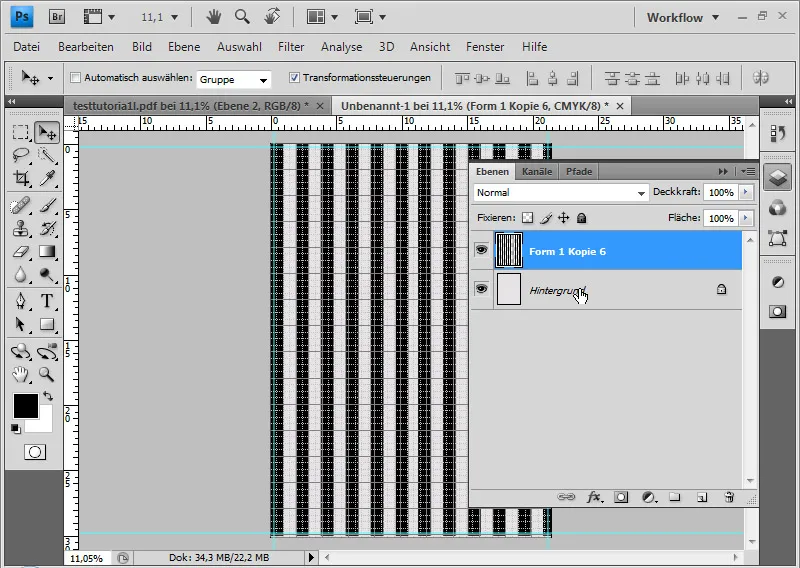
Task: Open the Filter menu
Action: tap(291, 47)
